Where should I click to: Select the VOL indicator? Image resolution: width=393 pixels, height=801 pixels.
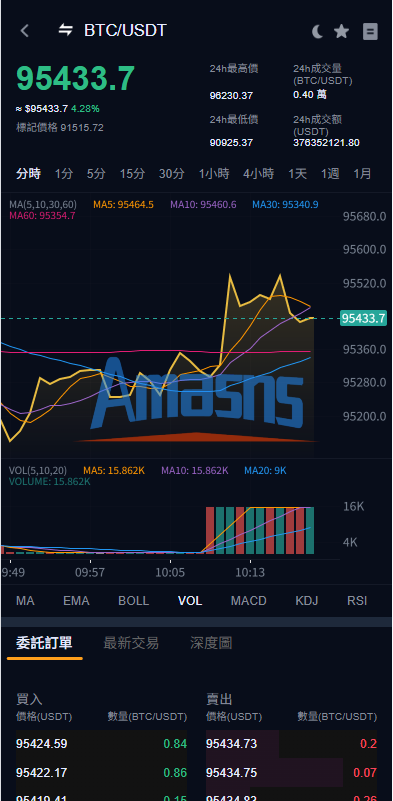pos(190,601)
